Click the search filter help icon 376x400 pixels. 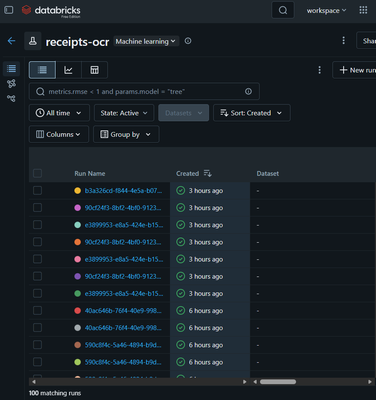248,91
